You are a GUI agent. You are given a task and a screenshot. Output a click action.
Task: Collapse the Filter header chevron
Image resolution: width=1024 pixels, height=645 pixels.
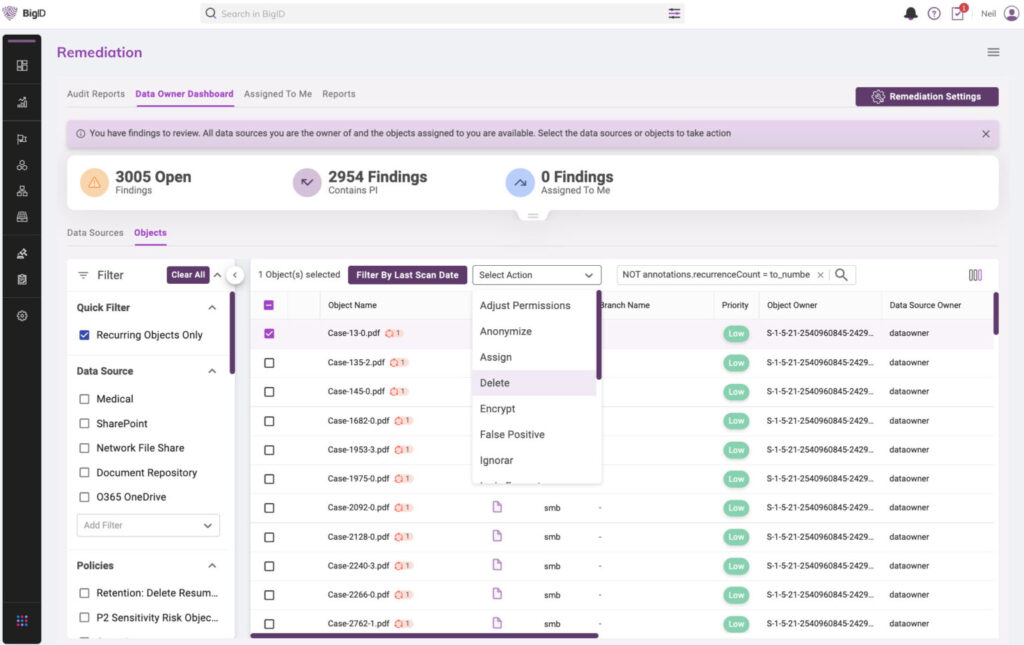[217, 275]
